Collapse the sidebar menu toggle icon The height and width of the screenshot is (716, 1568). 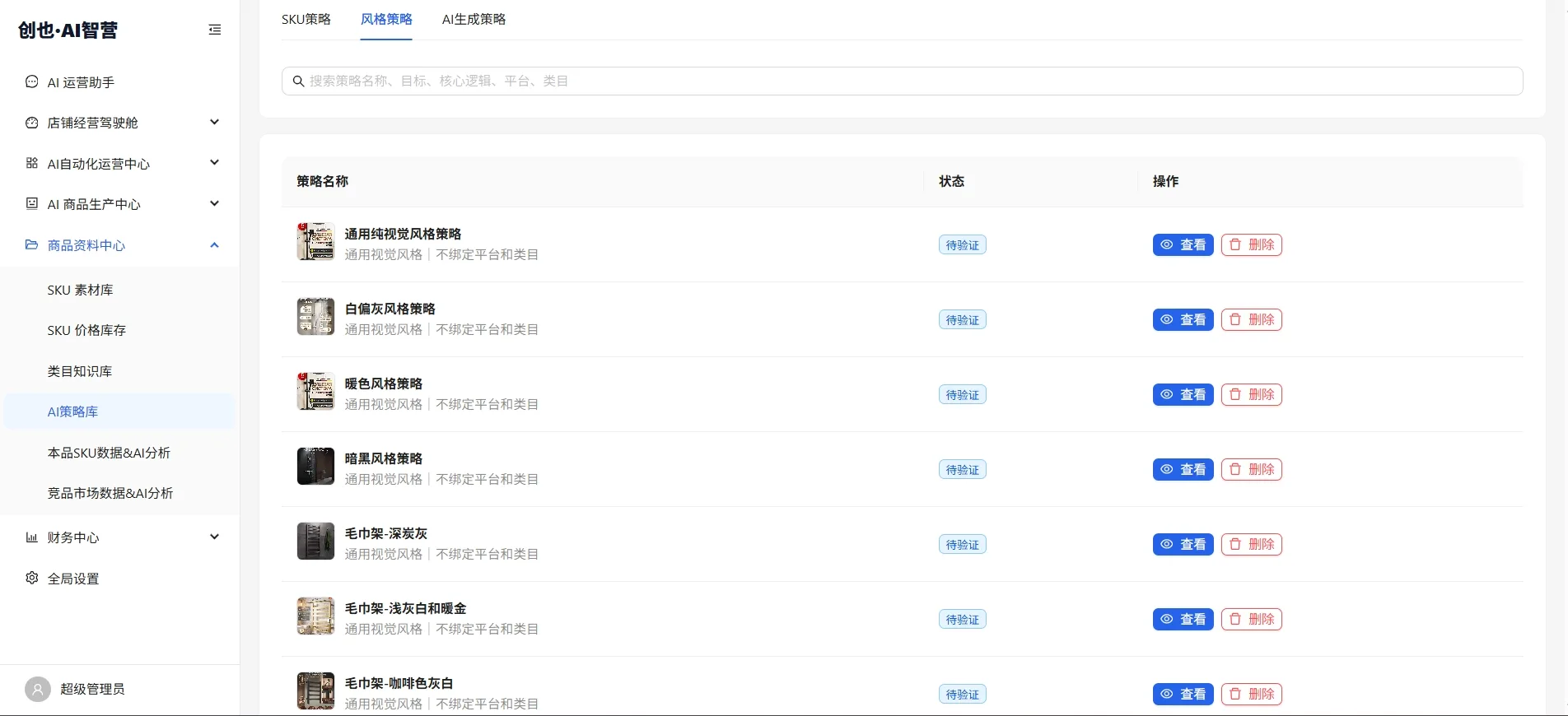pyautogui.click(x=215, y=30)
